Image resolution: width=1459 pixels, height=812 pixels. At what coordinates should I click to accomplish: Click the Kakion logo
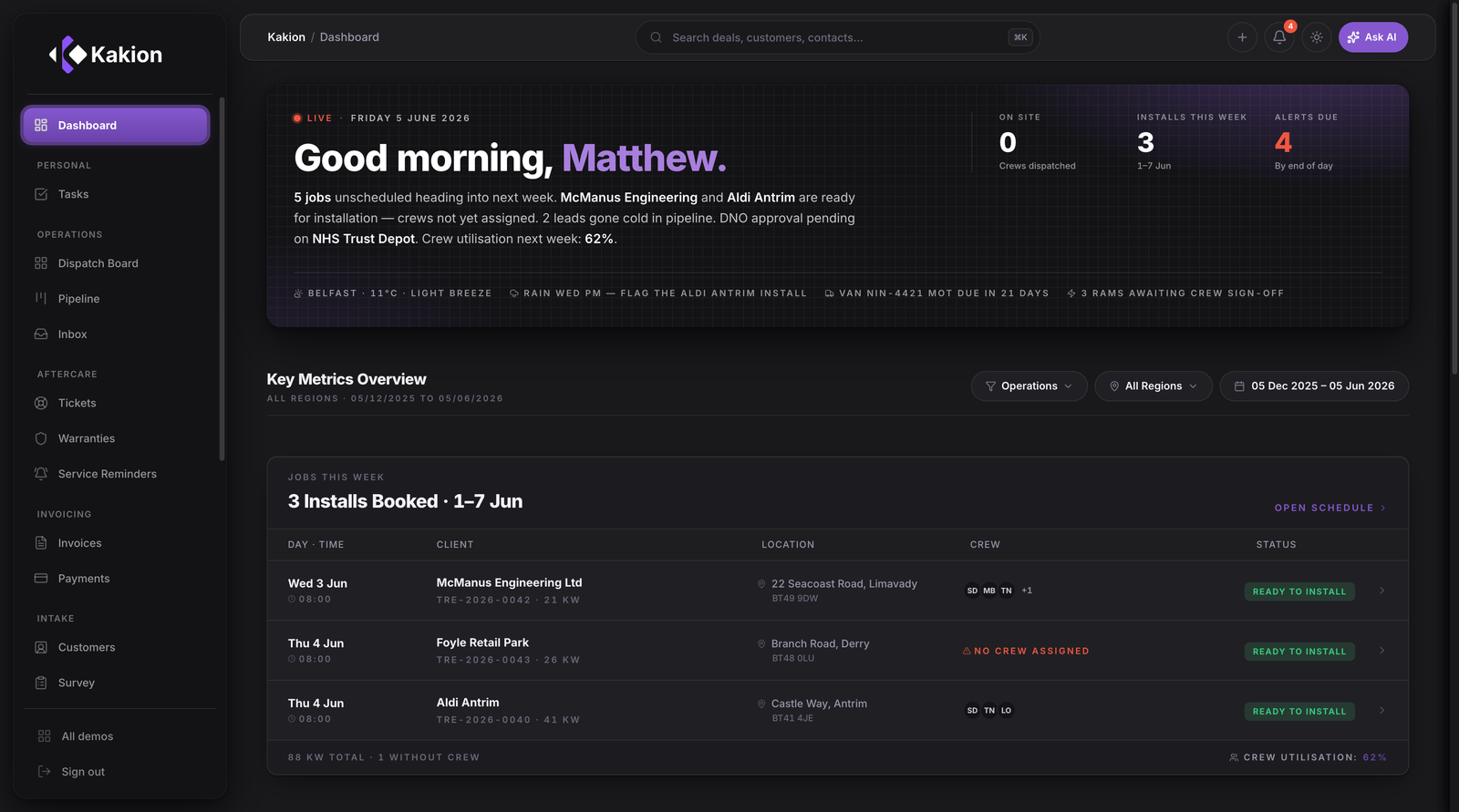pyautogui.click(x=106, y=55)
